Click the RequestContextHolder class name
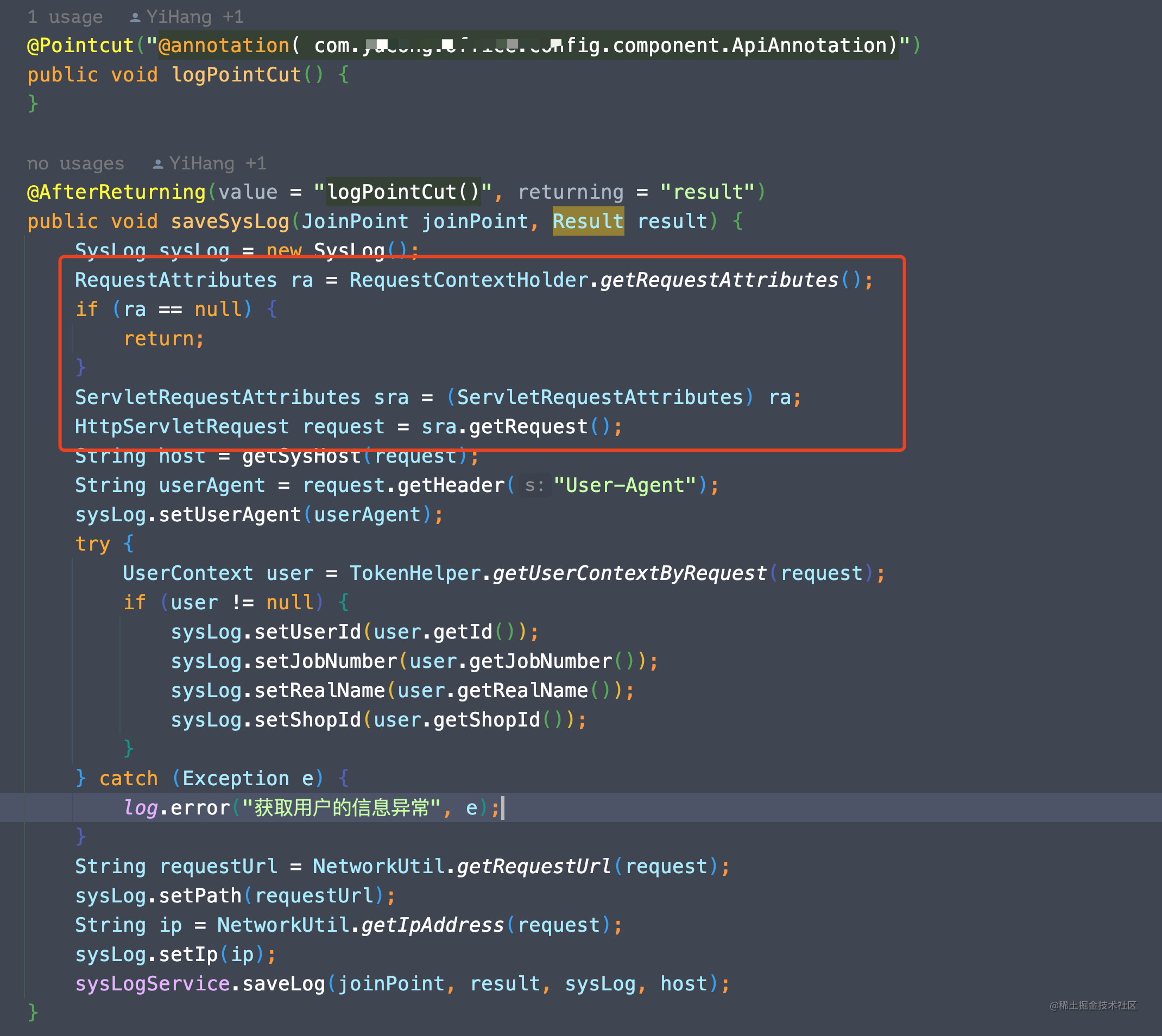 [x=467, y=279]
